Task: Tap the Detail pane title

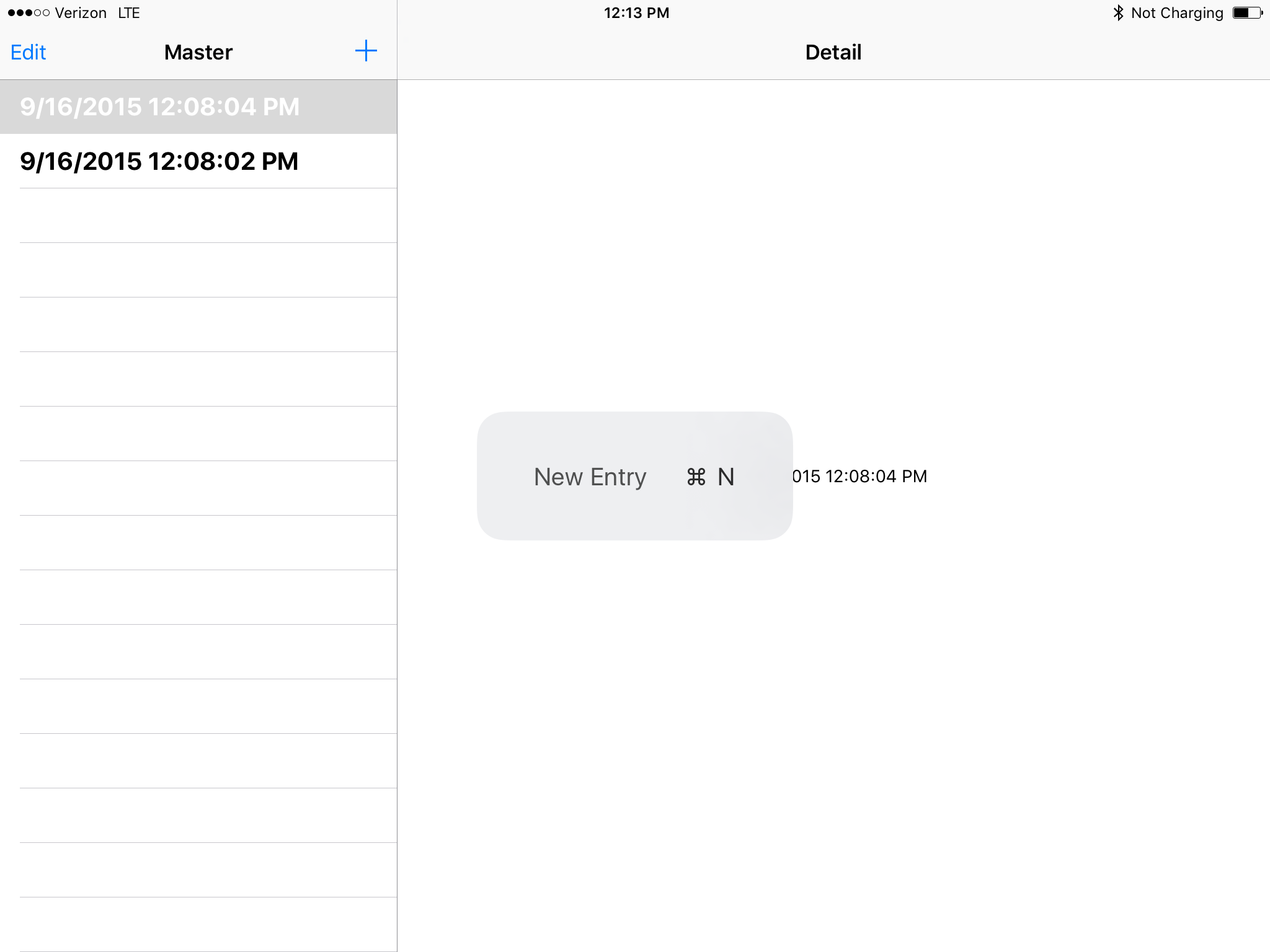Action: [833, 52]
